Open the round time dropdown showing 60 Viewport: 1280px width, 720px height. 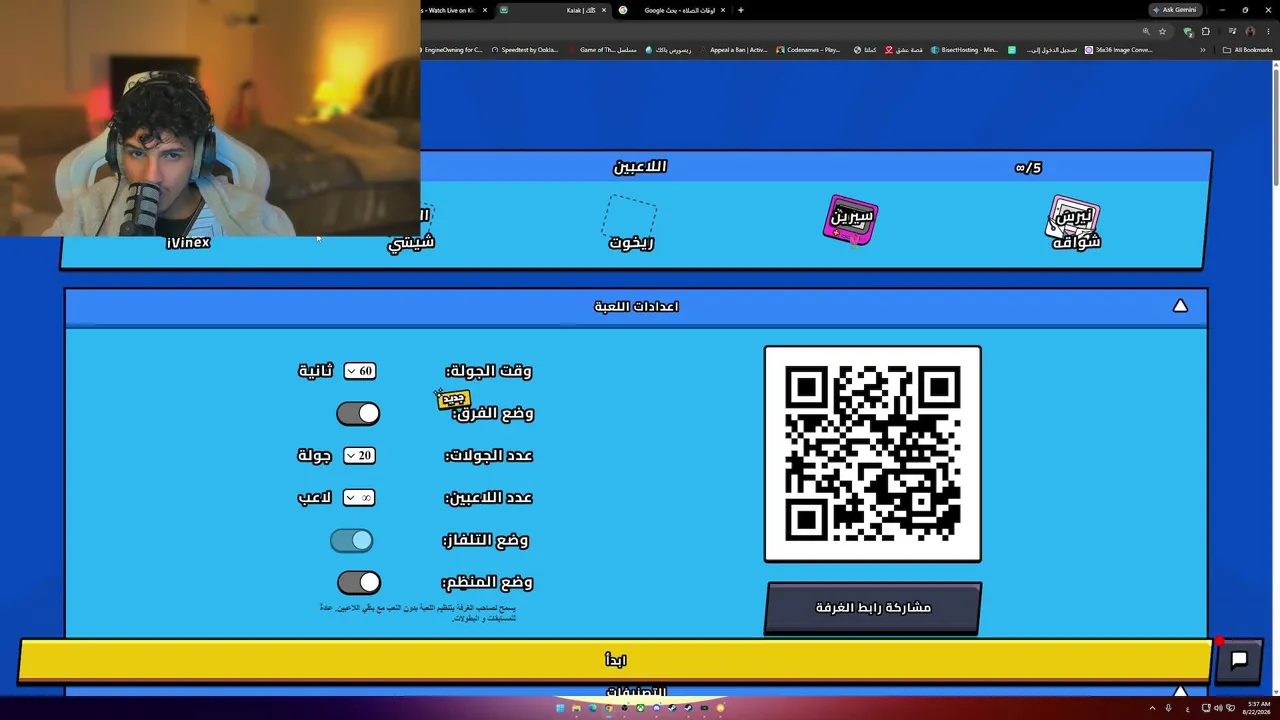(x=360, y=371)
